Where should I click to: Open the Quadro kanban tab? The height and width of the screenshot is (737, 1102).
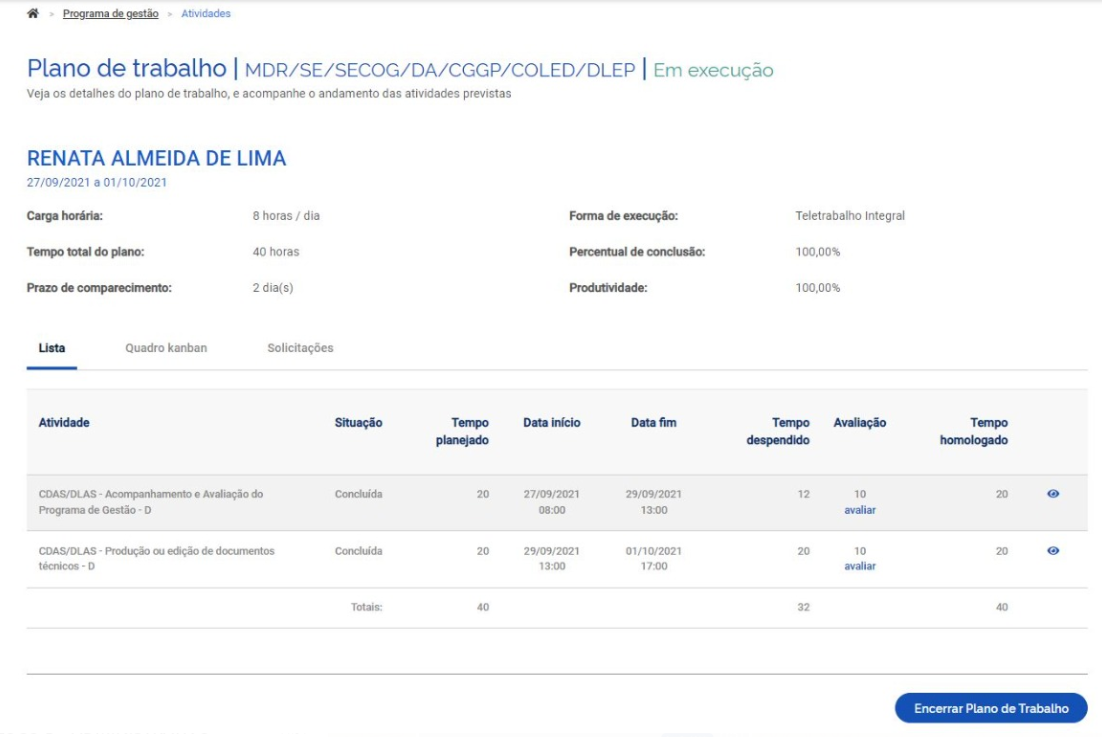coord(166,348)
